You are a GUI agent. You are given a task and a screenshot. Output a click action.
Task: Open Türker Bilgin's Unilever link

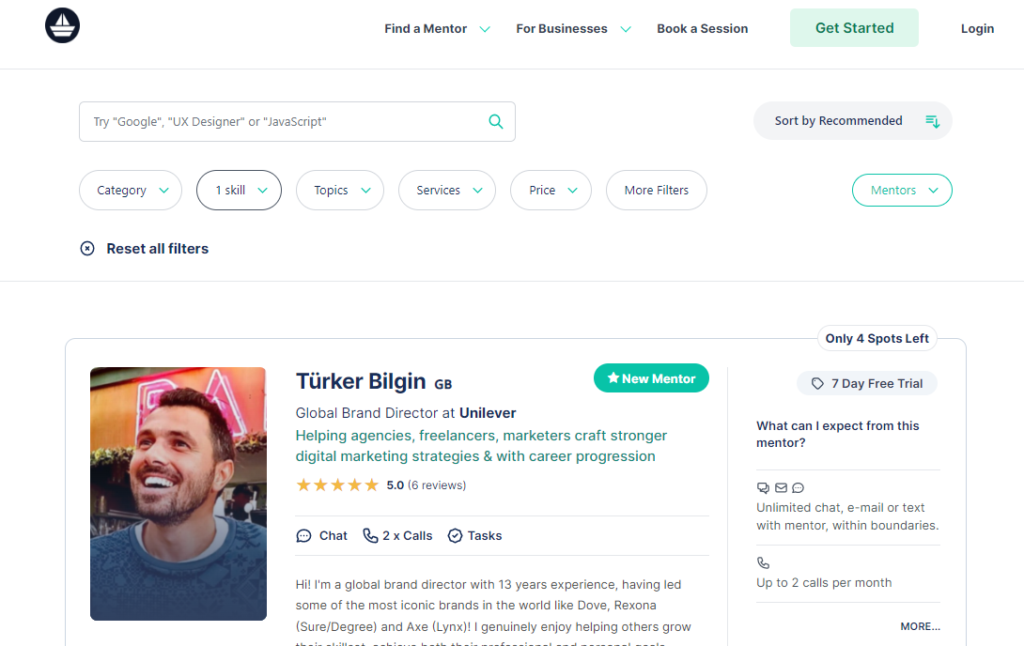coord(488,412)
